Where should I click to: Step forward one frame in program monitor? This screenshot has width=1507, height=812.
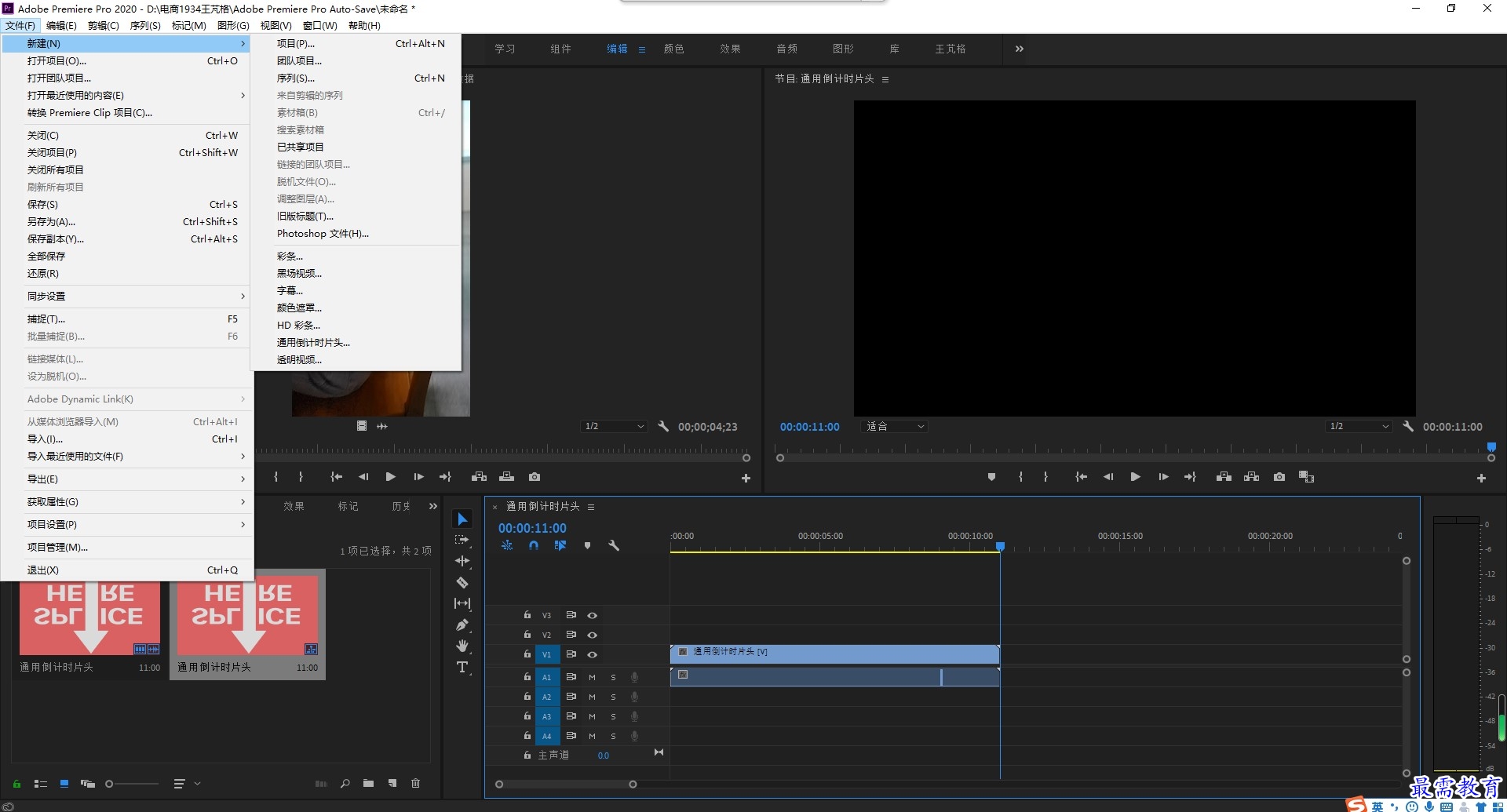pos(1163,477)
